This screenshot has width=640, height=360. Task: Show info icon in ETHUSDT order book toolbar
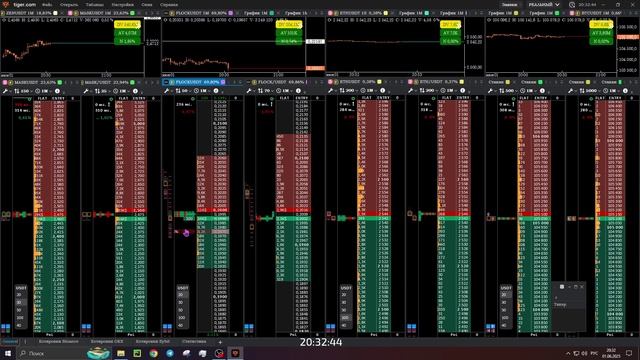coord(382,91)
